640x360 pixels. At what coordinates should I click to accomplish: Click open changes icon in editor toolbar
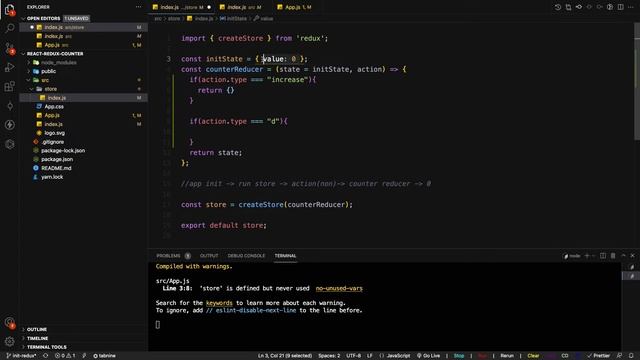coord(568,7)
